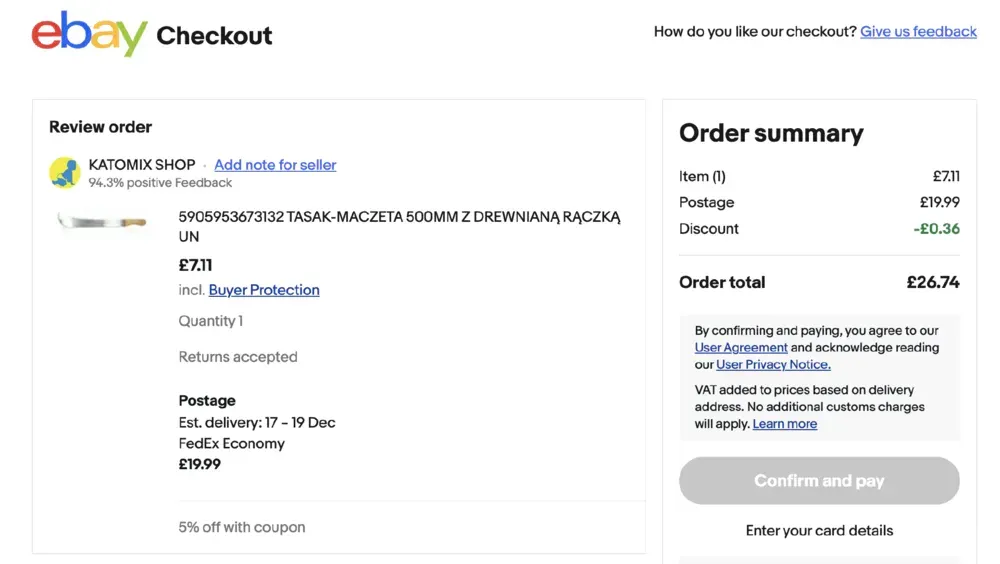Open the User Agreement link
Screen dimensions: 1000x564
[741, 348]
